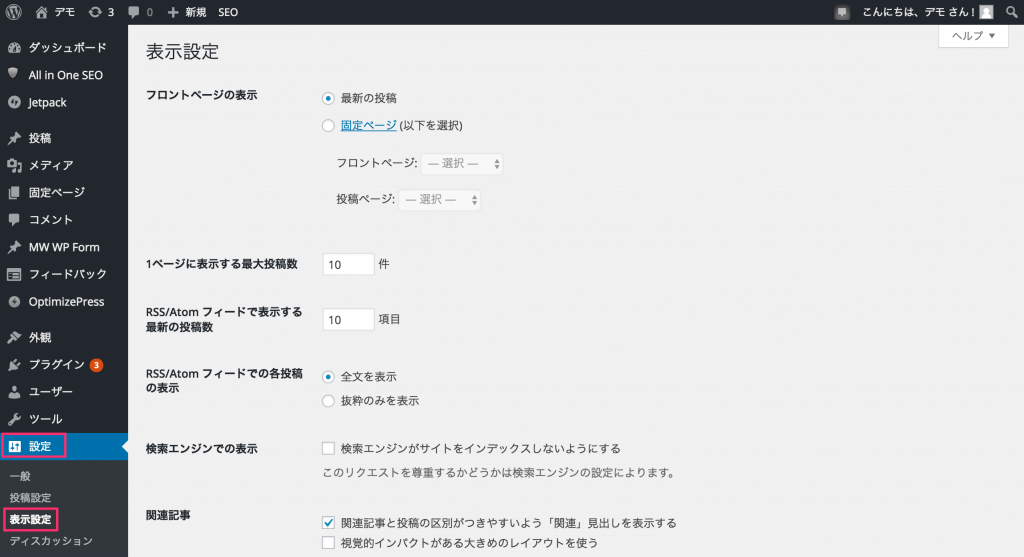
Task: Click the デモ site name link
Action: coord(65,12)
